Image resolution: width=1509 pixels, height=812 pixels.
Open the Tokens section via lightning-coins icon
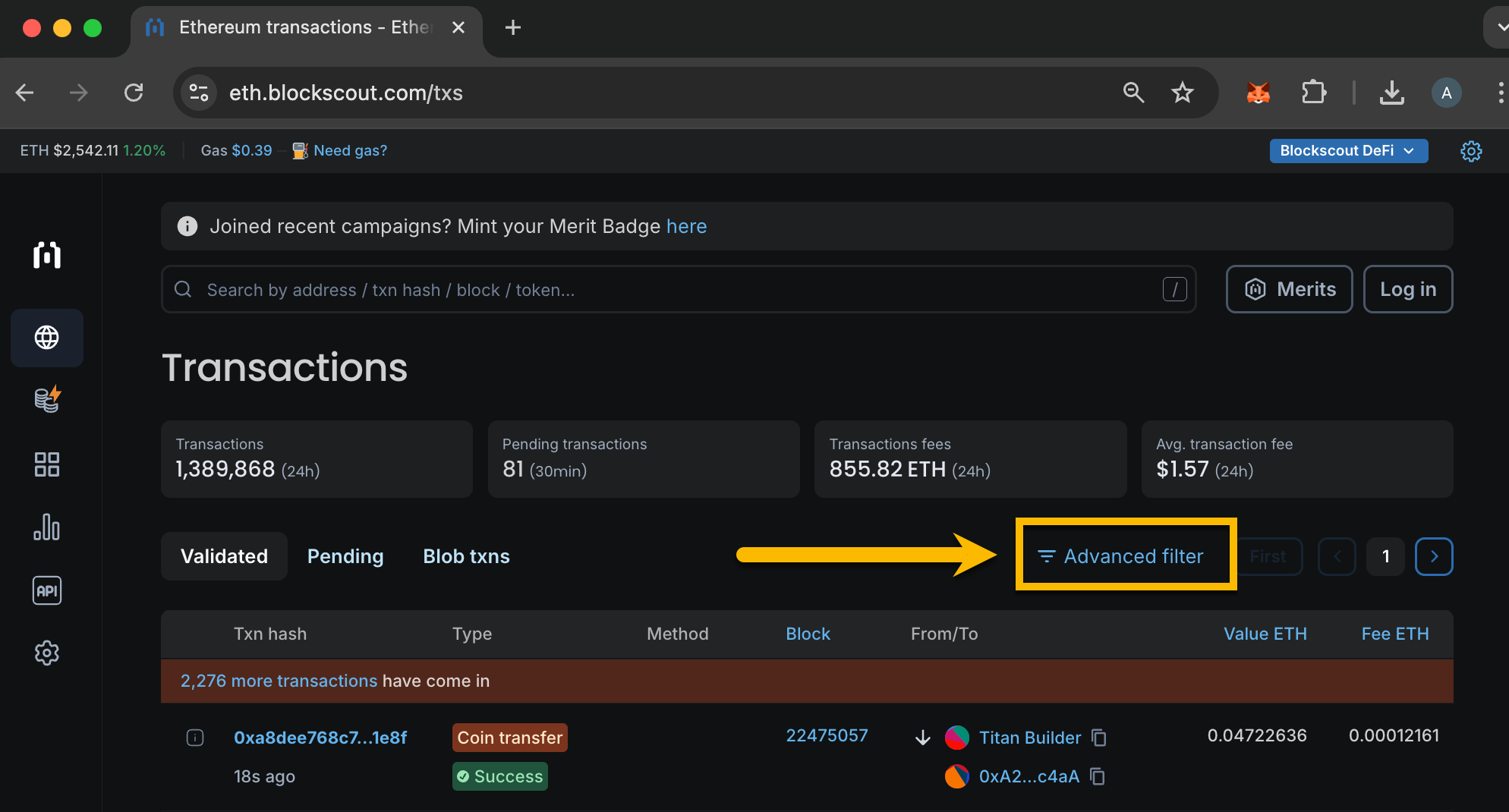46,400
